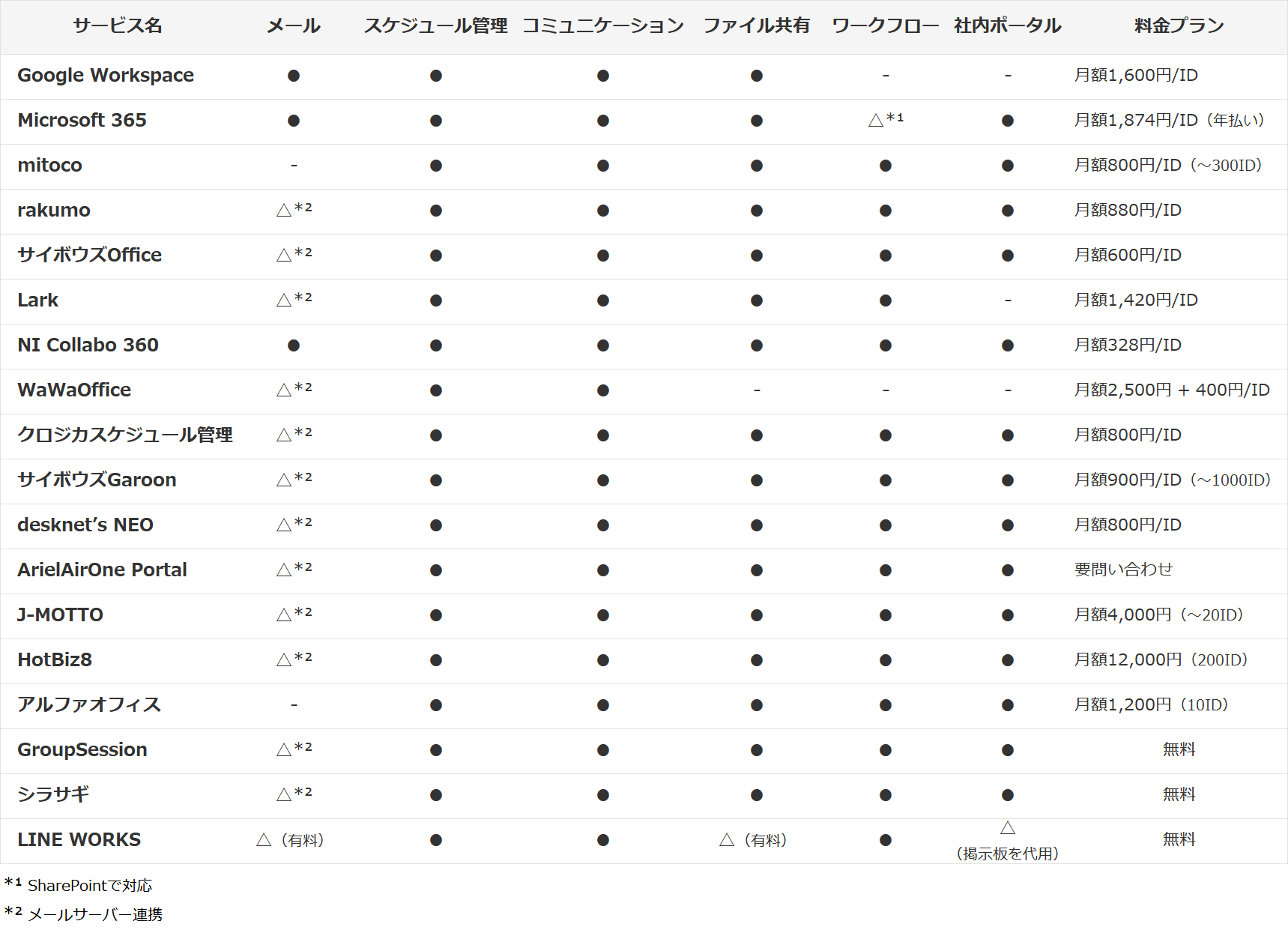Select the LINE WORKS service name
Screen dimensions: 1288x930
(79, 840)
